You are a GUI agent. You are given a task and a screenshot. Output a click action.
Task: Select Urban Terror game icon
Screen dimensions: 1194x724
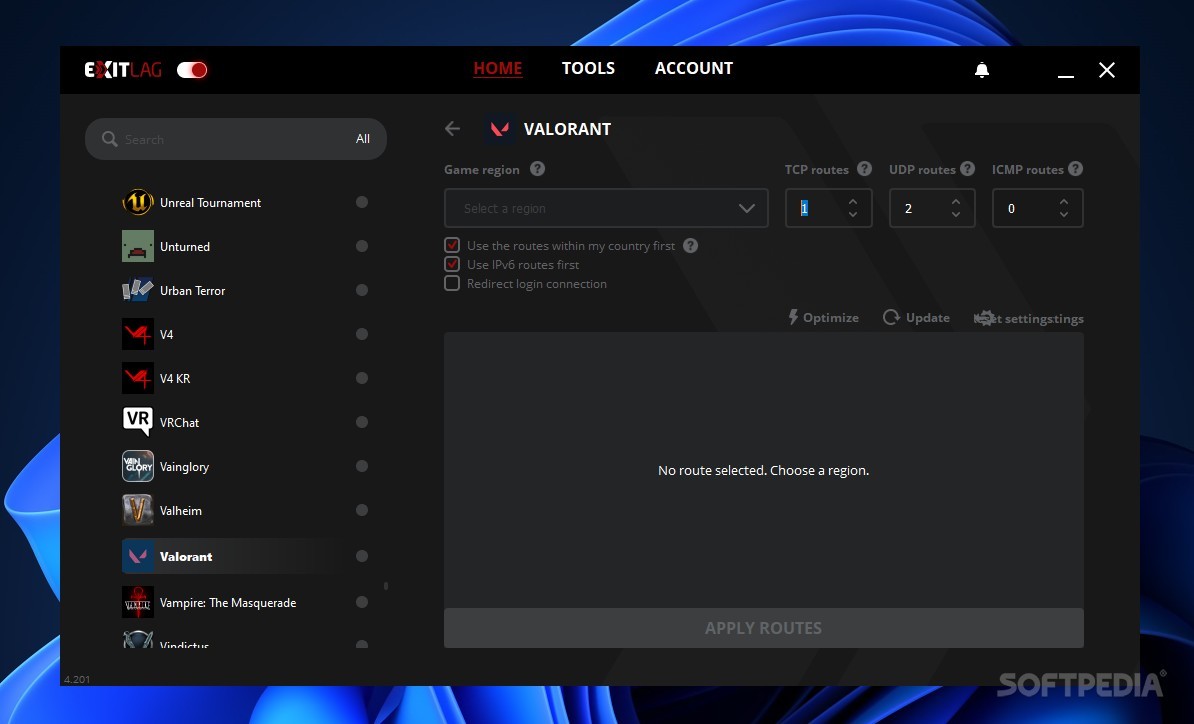point(138,290)
